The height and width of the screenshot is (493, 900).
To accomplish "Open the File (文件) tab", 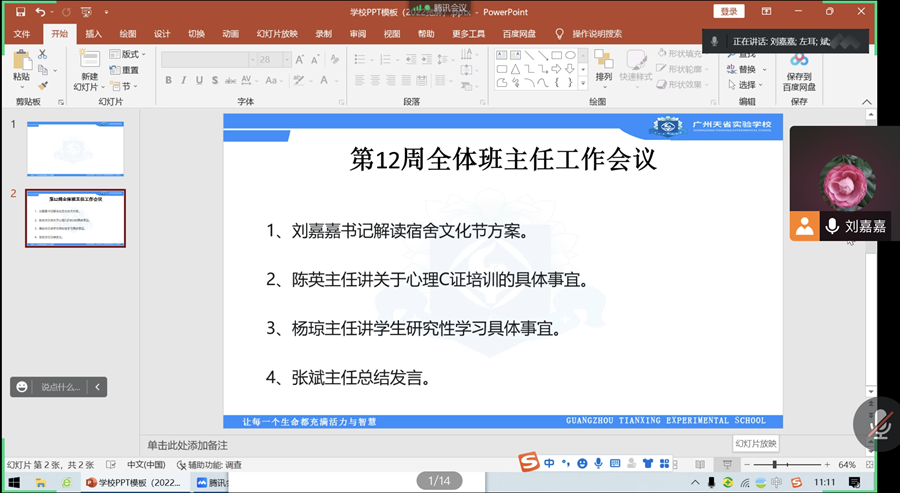I will [x=22, y=34].
